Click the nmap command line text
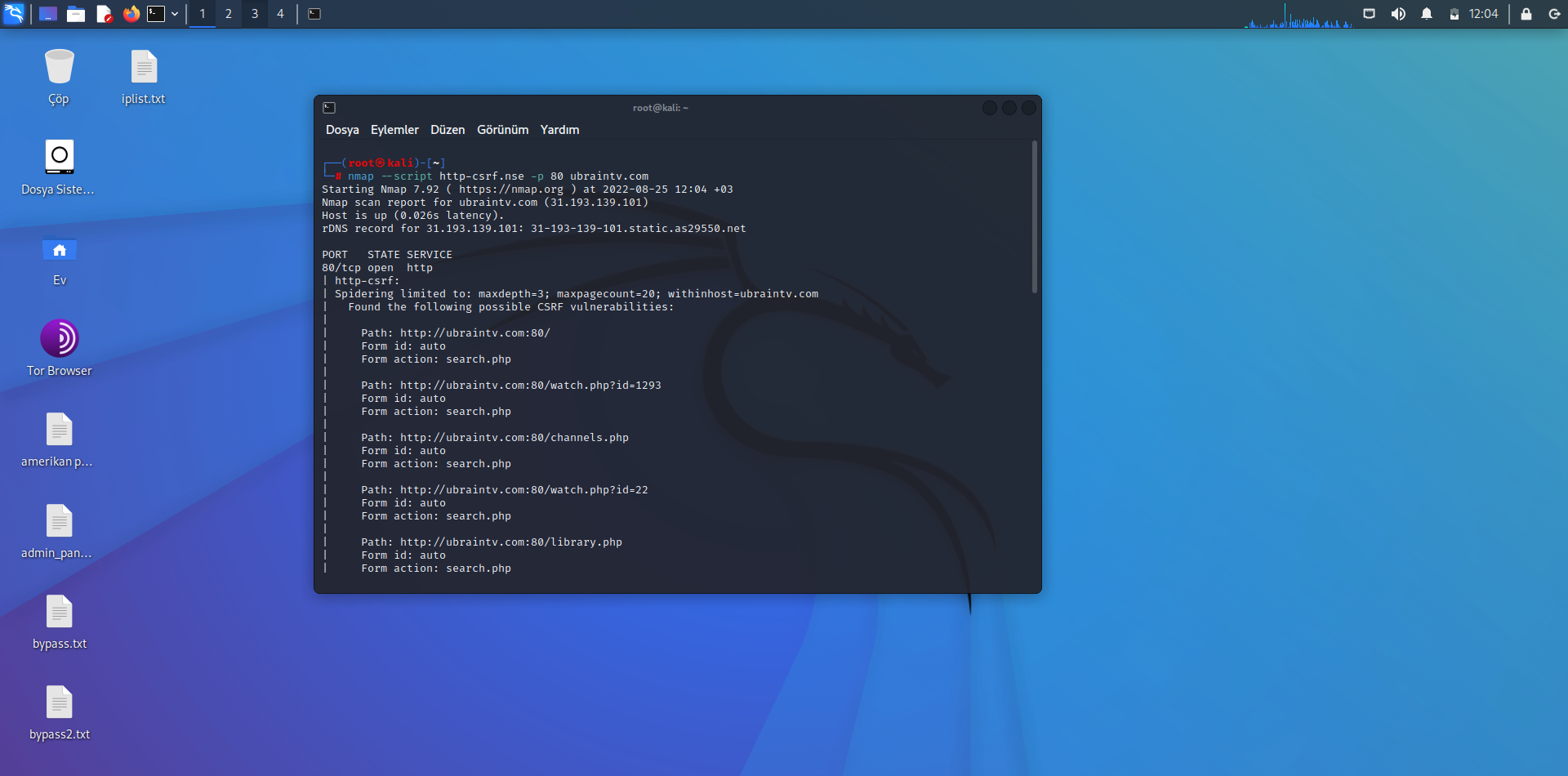1568x776 pixels. [x=498, y=176]
